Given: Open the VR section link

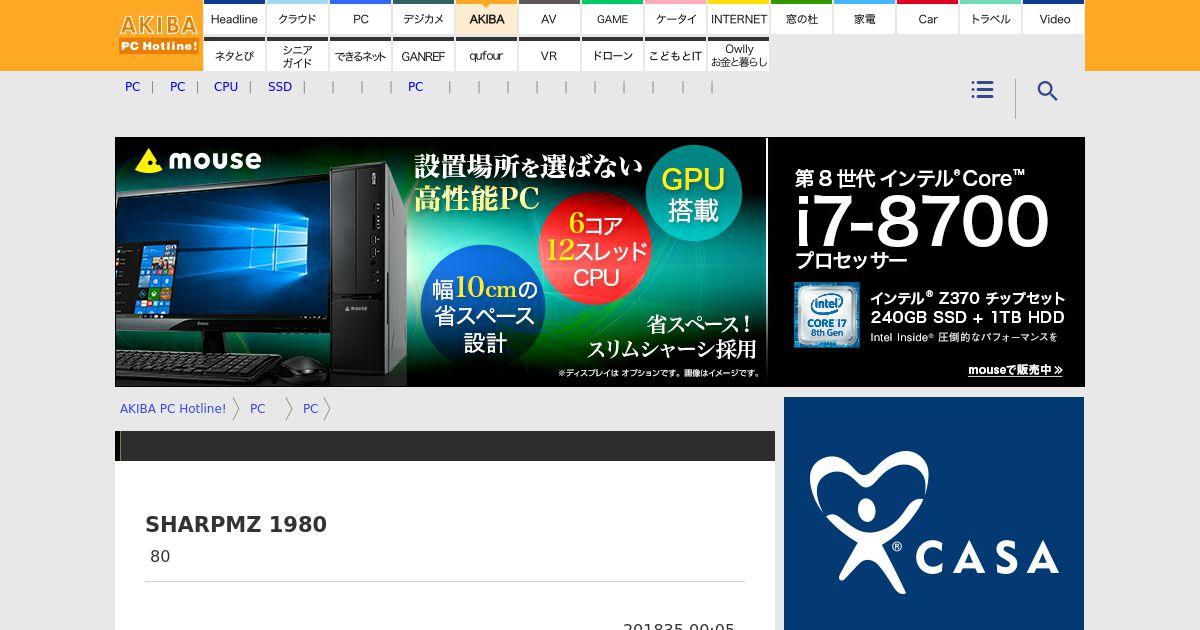Looking at the screenshot, I should coord(549,56).
